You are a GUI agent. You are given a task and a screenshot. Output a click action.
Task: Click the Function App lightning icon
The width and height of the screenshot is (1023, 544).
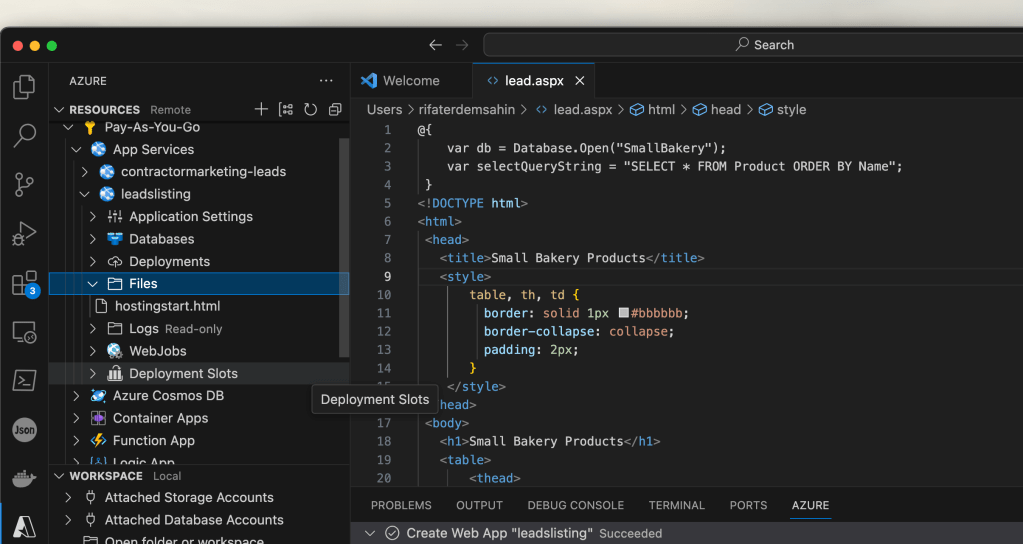click(x=99, y=440)
